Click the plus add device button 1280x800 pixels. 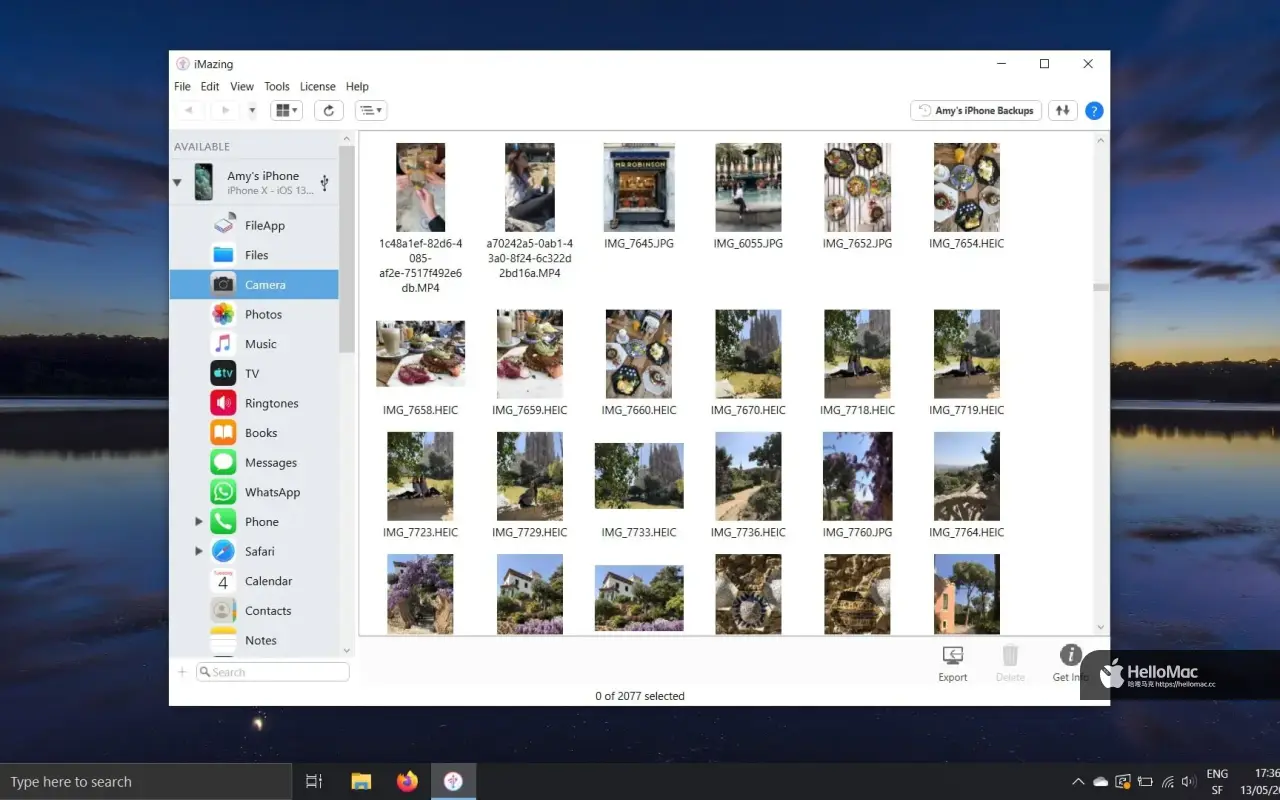(x=182, y=672)
